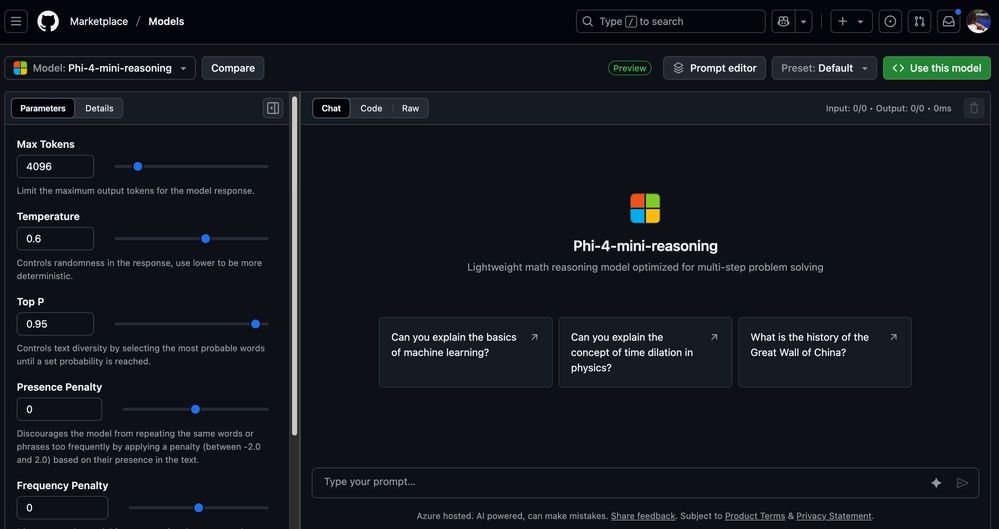Screen dimensions: 999x529
Task: Switch to Details tab
Action: 99,108
